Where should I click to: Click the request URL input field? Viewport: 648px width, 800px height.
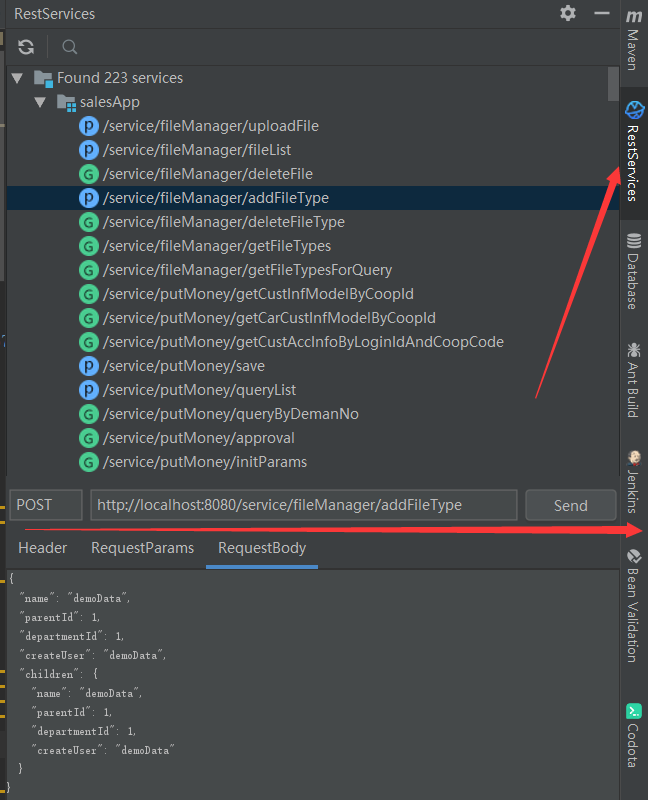pyautogui.click(x=303, y=505)
